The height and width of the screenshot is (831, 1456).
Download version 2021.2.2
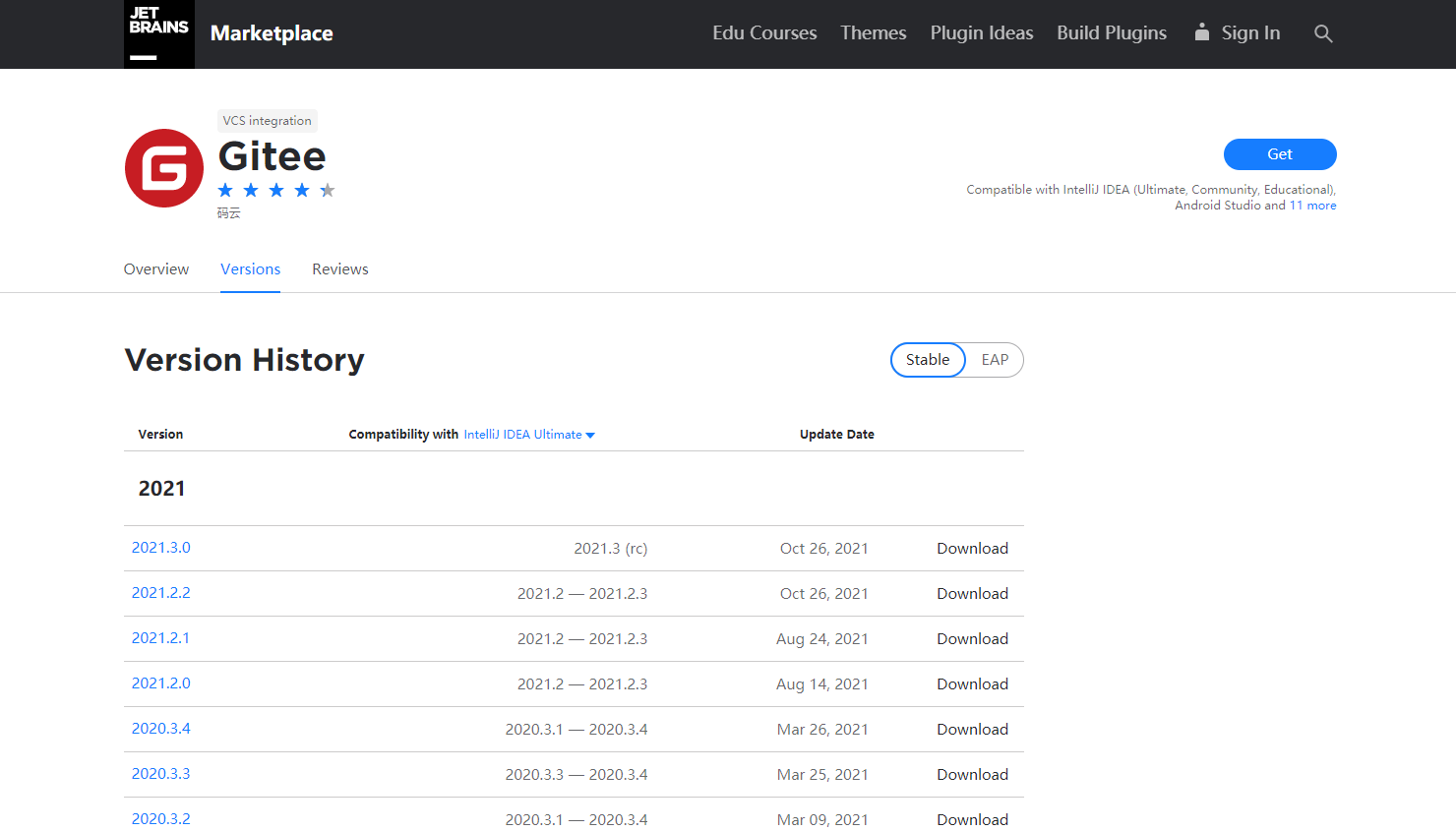972,594
